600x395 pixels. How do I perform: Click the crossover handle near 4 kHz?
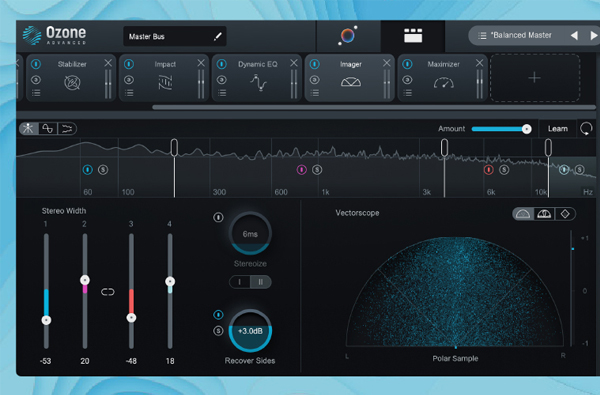(444, 148)
